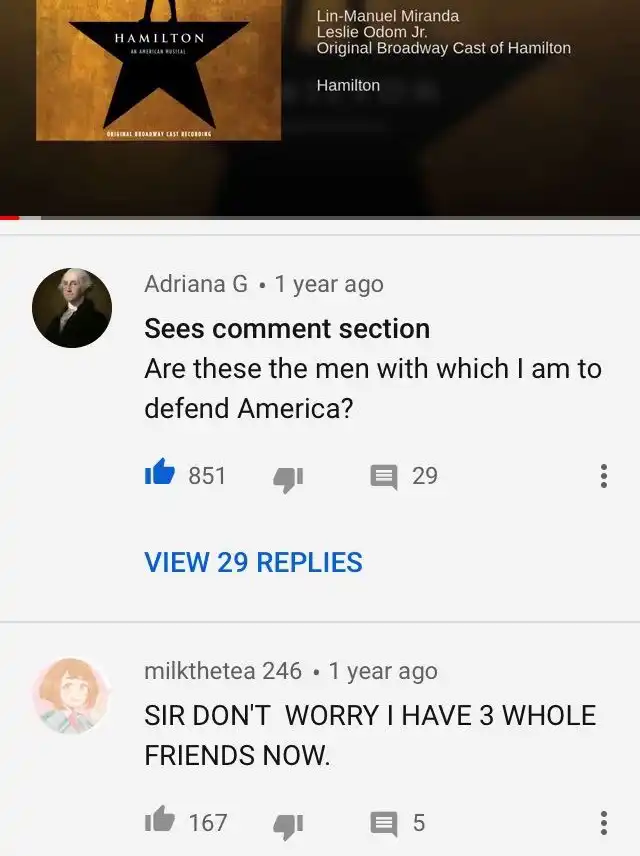Tap the Hamilton album cover artwork
Viewport: 640px width, 856px height.
point(158,70)
